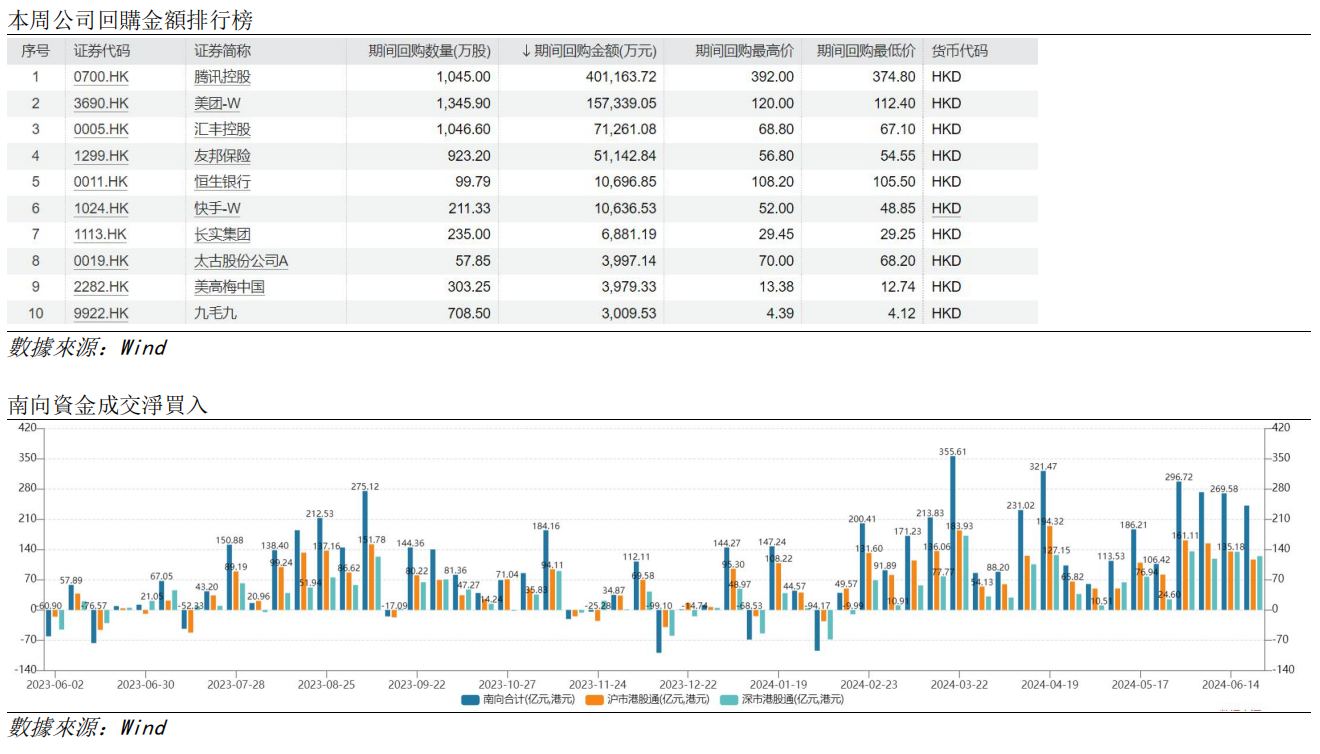
Task: Click the 2023-06-02 date on the x-axis
Action: tap(55, 684)
